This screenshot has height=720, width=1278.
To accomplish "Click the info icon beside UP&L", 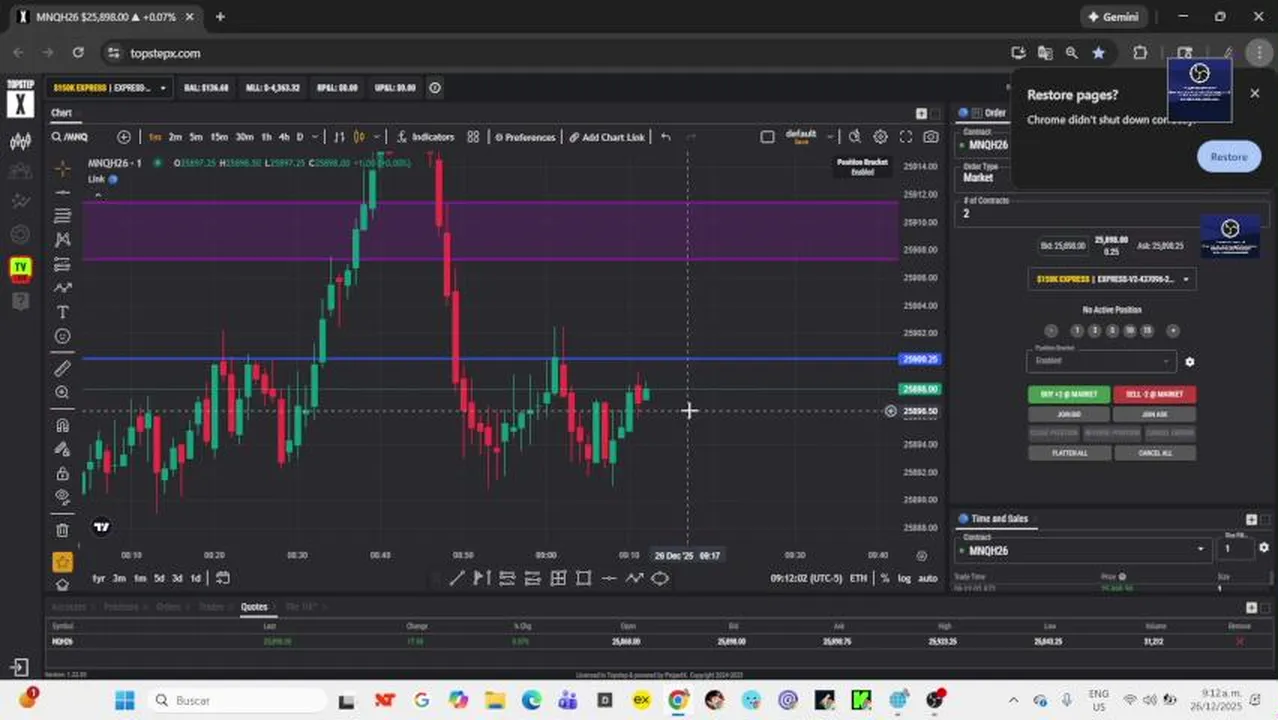I will click(x=435, y=88).
